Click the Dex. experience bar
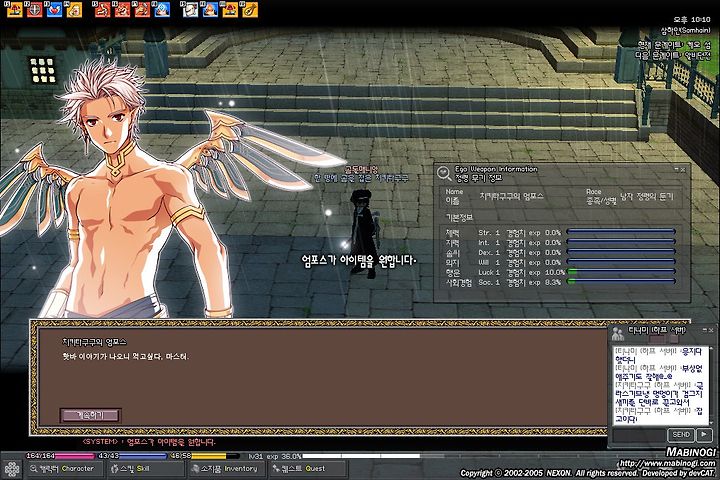The image size is (720, 480). click(621, 252)
